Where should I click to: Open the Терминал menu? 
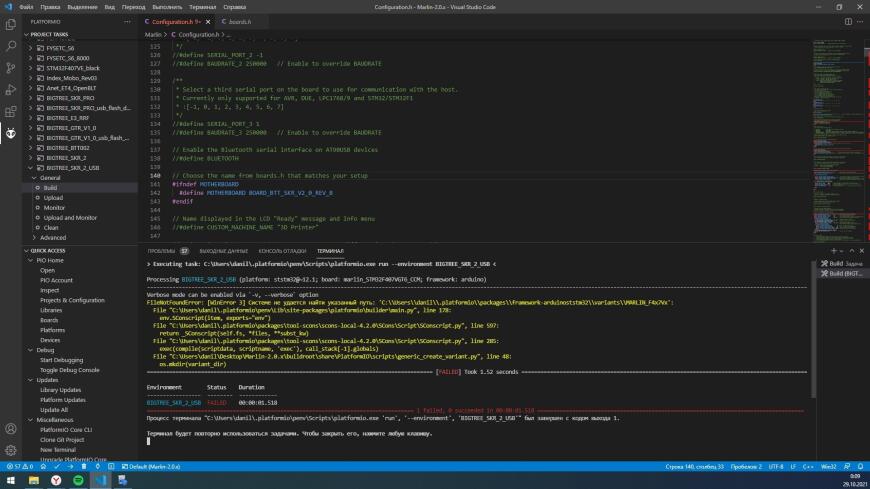click(203, 7)
